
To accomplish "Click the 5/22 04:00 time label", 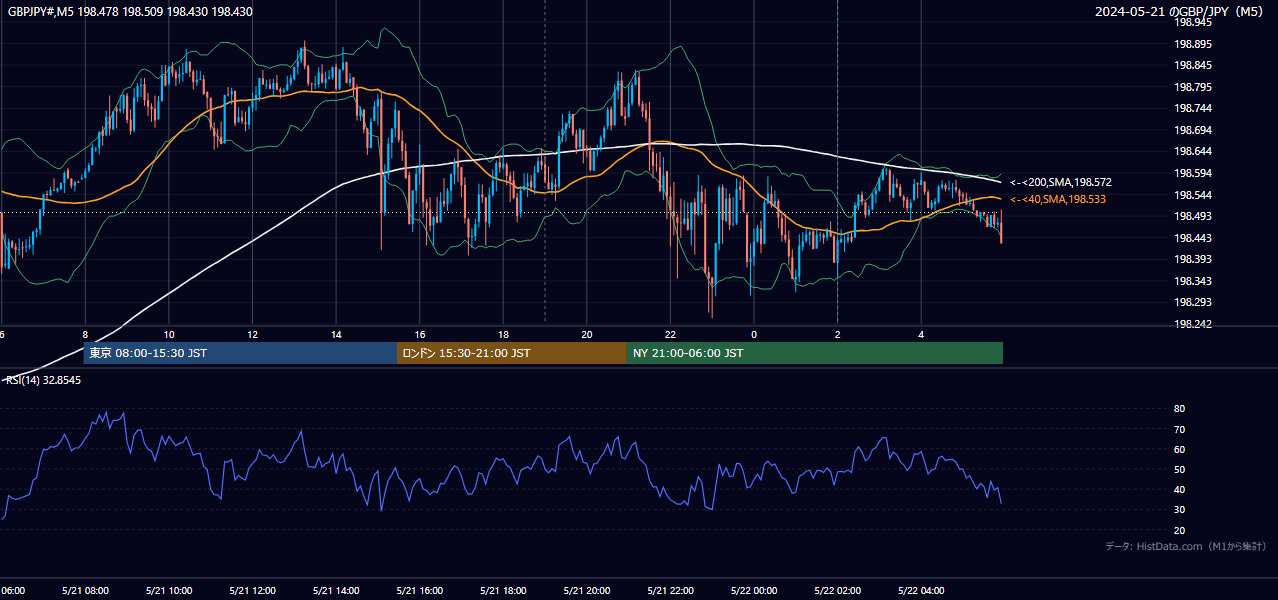I will coord(921,591).
